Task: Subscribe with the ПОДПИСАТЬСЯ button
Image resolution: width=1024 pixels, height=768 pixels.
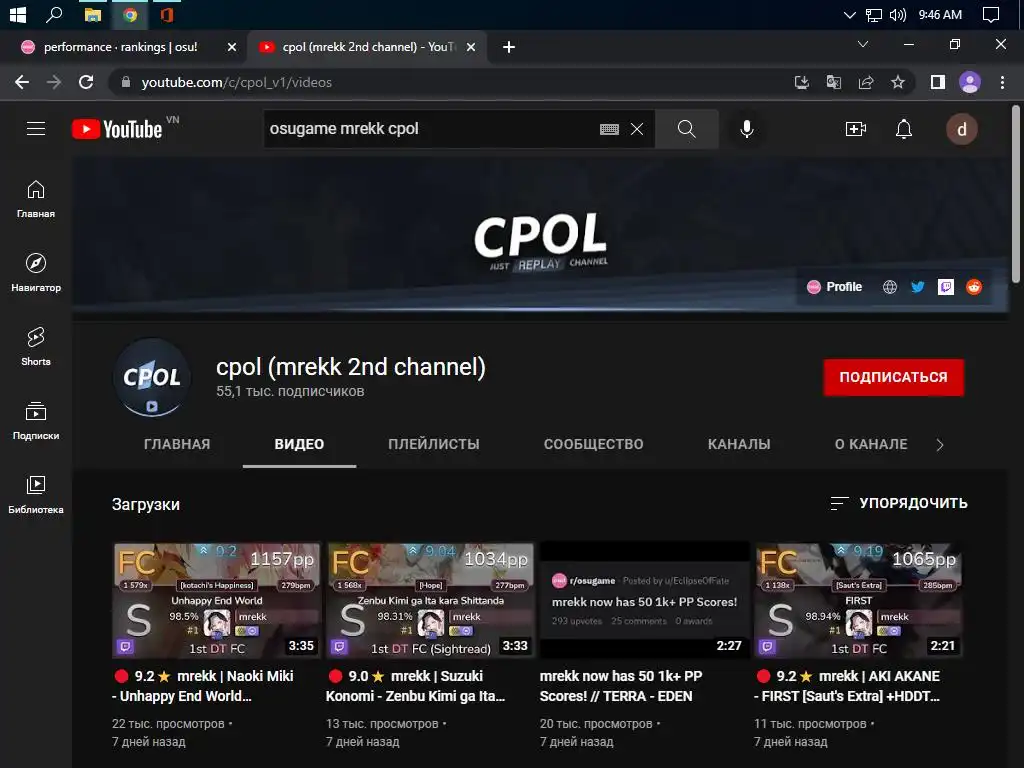Action: pyautogui.click(x=893, y=377)
